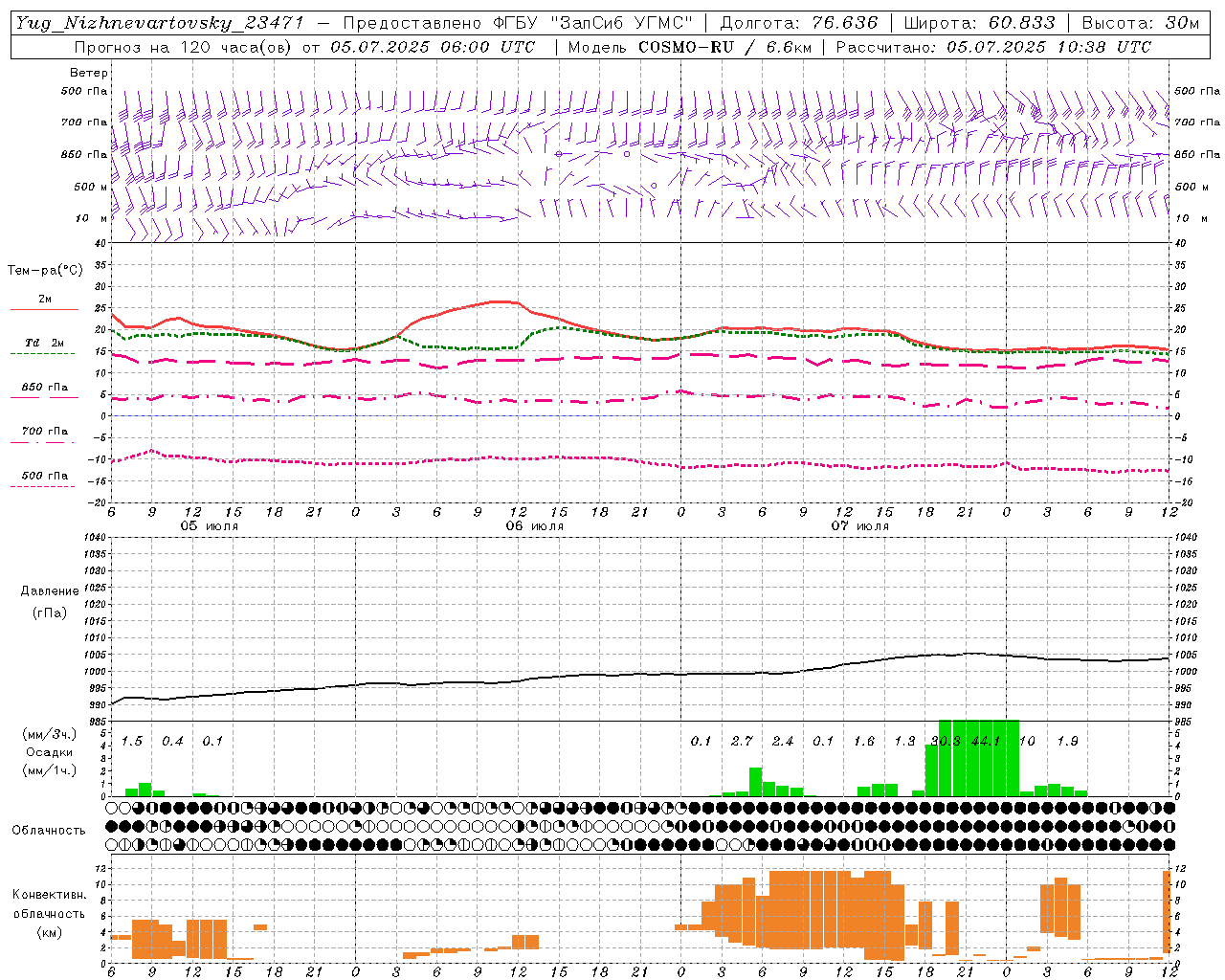Click the Давление pressure panel label
The image size is (1225, 980).
coord(50,591)
